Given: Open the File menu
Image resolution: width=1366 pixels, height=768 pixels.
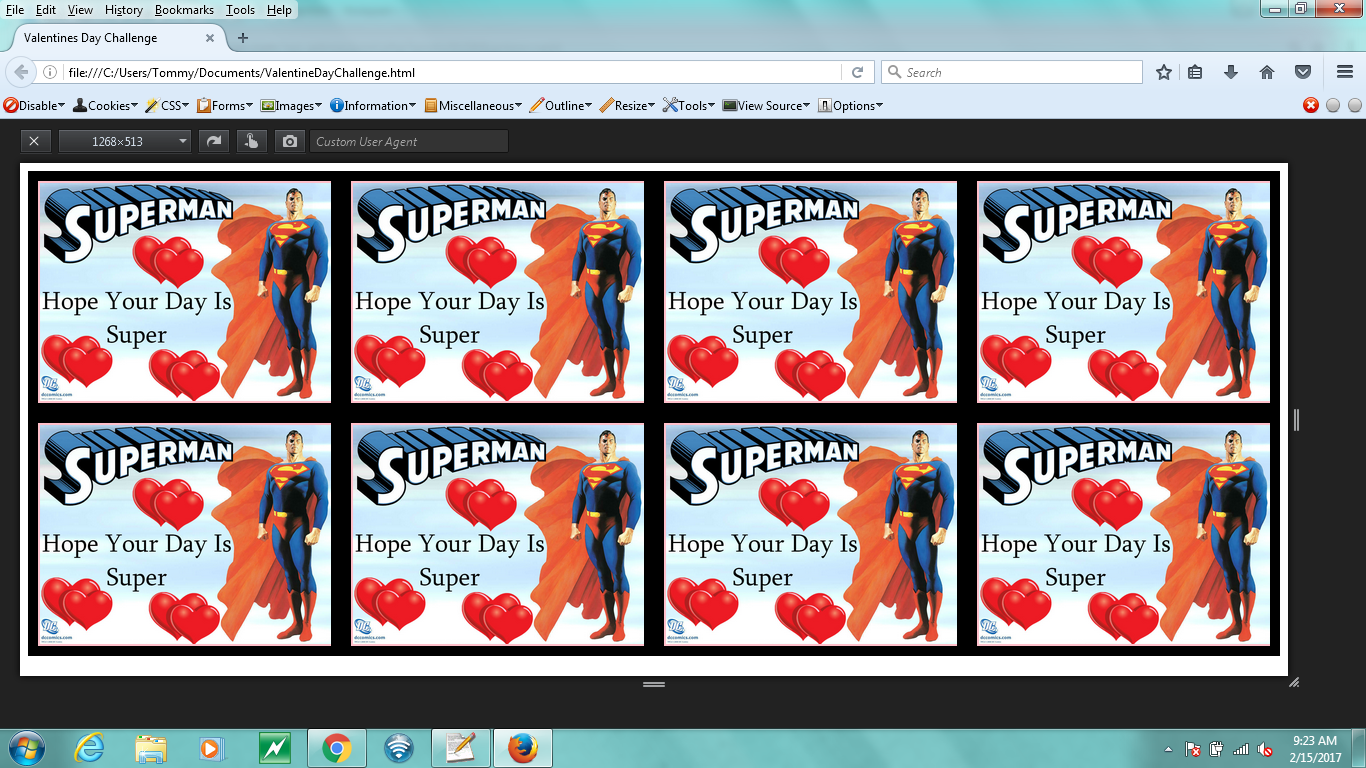Looking at the screenshot, I should [x=15, y=10].
